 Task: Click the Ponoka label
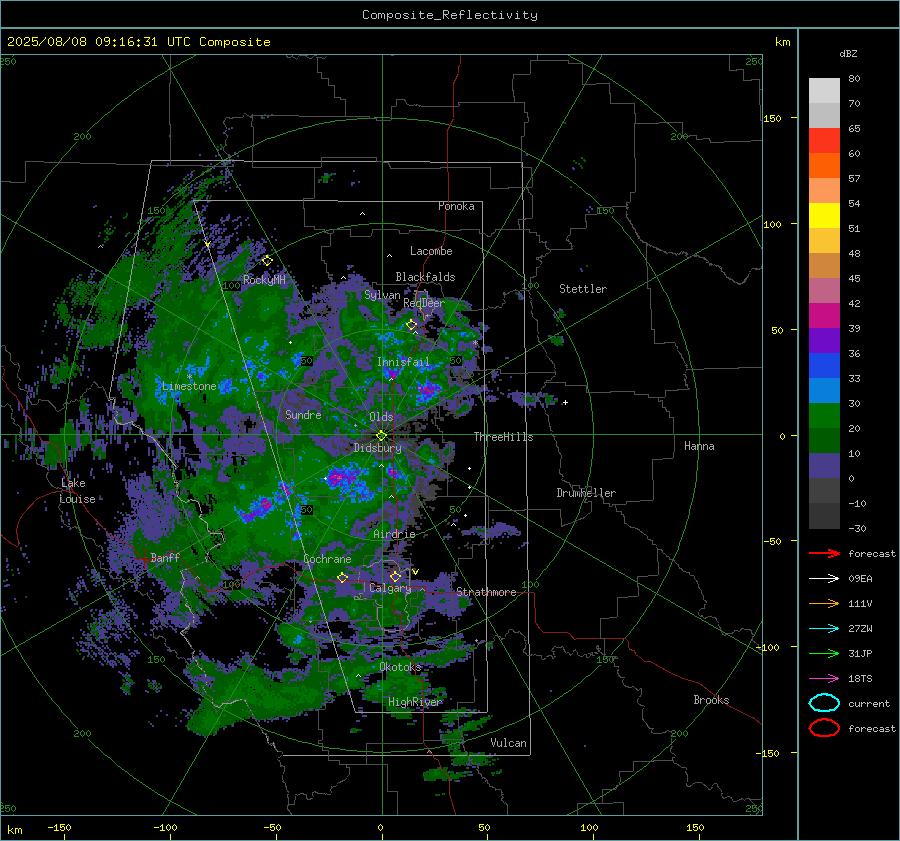456,207
